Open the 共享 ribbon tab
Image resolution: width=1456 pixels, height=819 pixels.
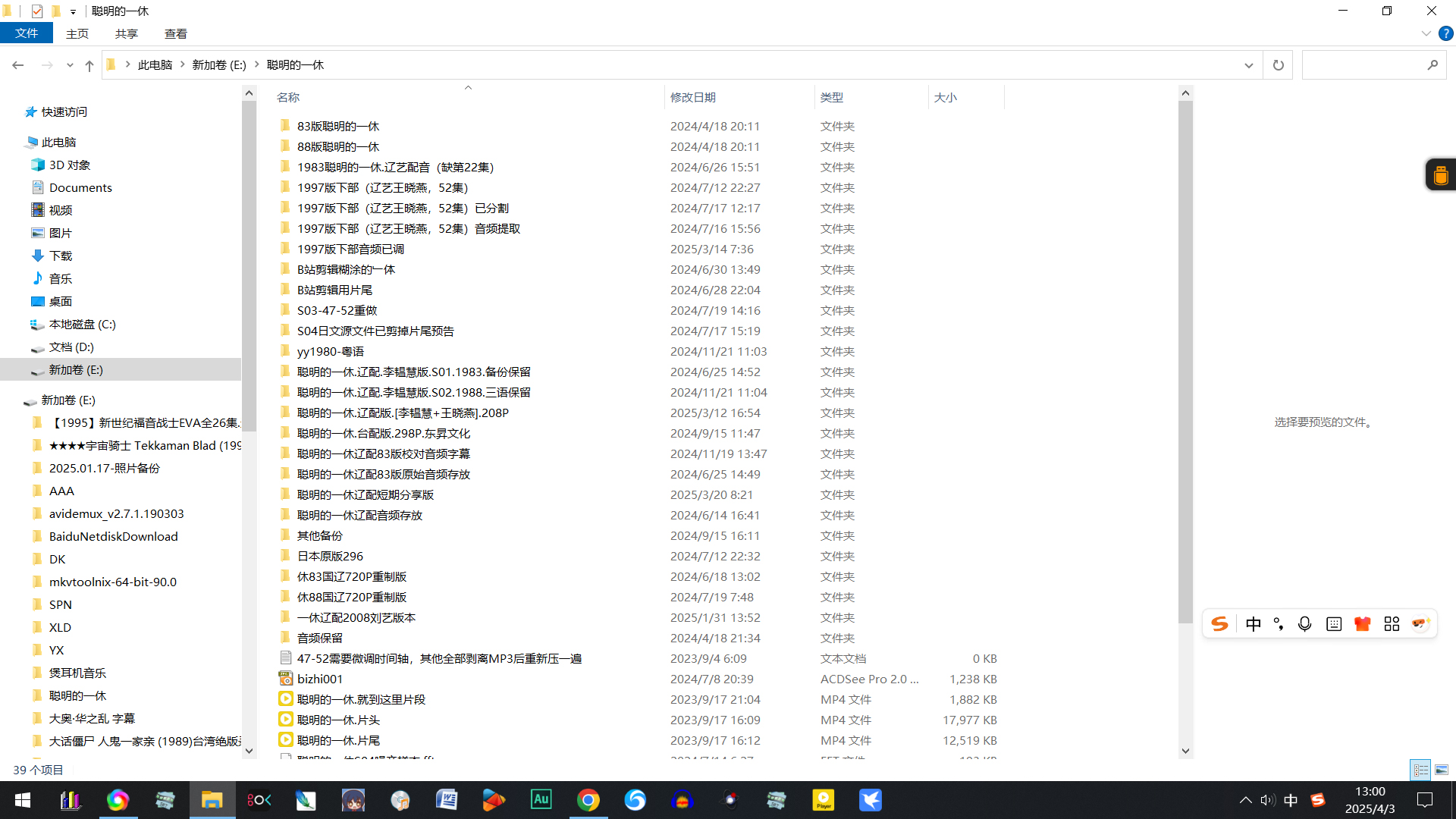(x=127, y=33)
